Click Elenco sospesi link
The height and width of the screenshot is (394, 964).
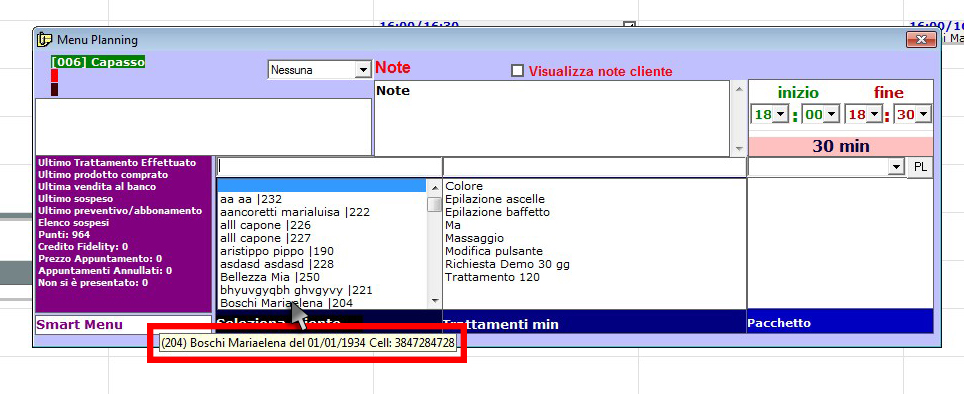pyautogui.click(x=73, y=223)
